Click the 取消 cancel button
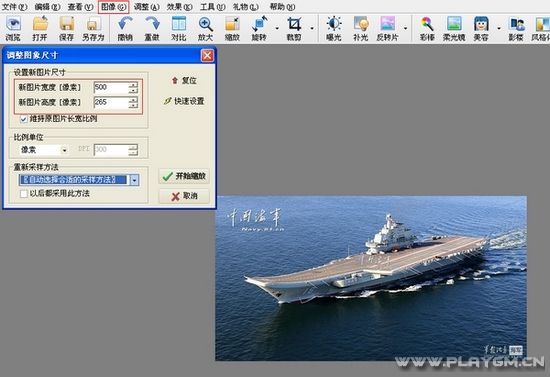 coord(184,196)
